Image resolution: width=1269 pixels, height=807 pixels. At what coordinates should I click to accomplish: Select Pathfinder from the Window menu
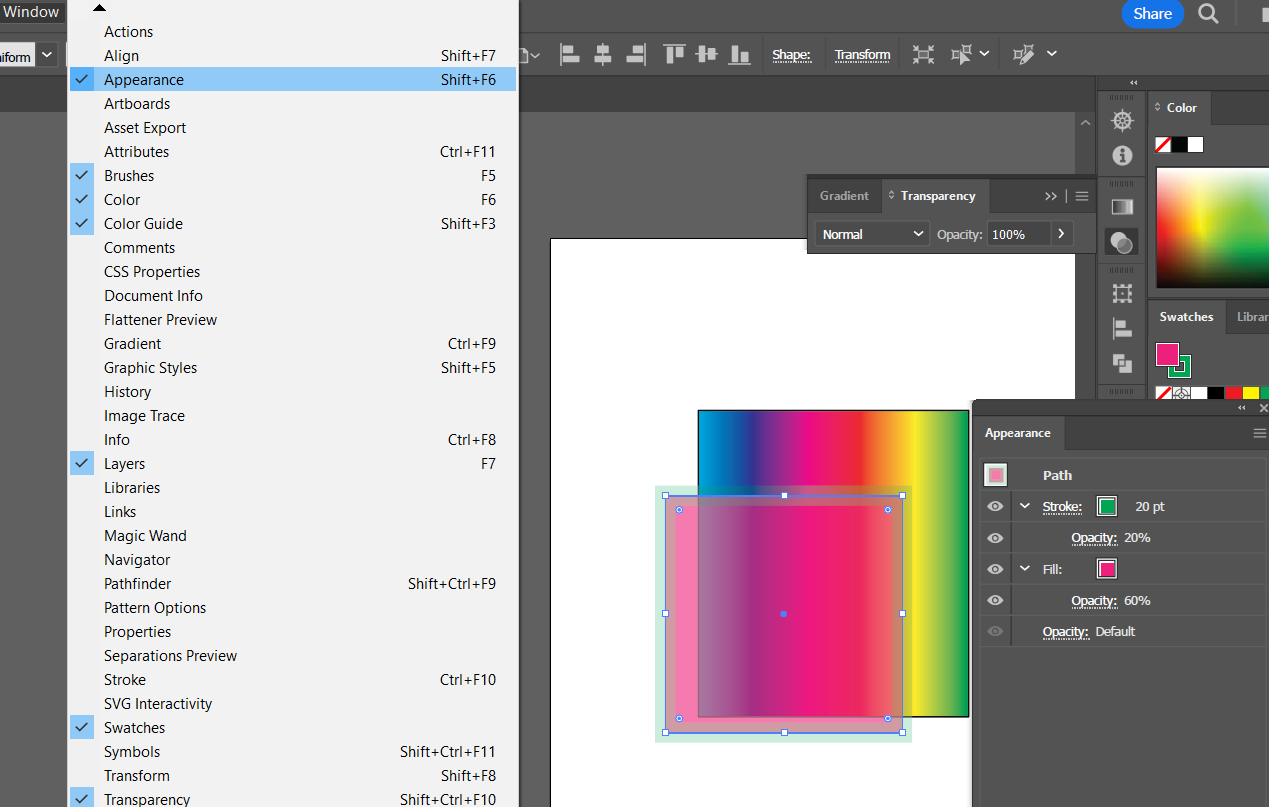tap(138, 584)
